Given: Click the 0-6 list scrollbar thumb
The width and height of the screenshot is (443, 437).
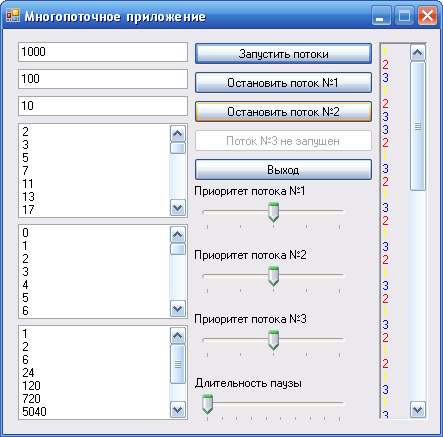Looking at the screenshot, I should tap(178, 249).
